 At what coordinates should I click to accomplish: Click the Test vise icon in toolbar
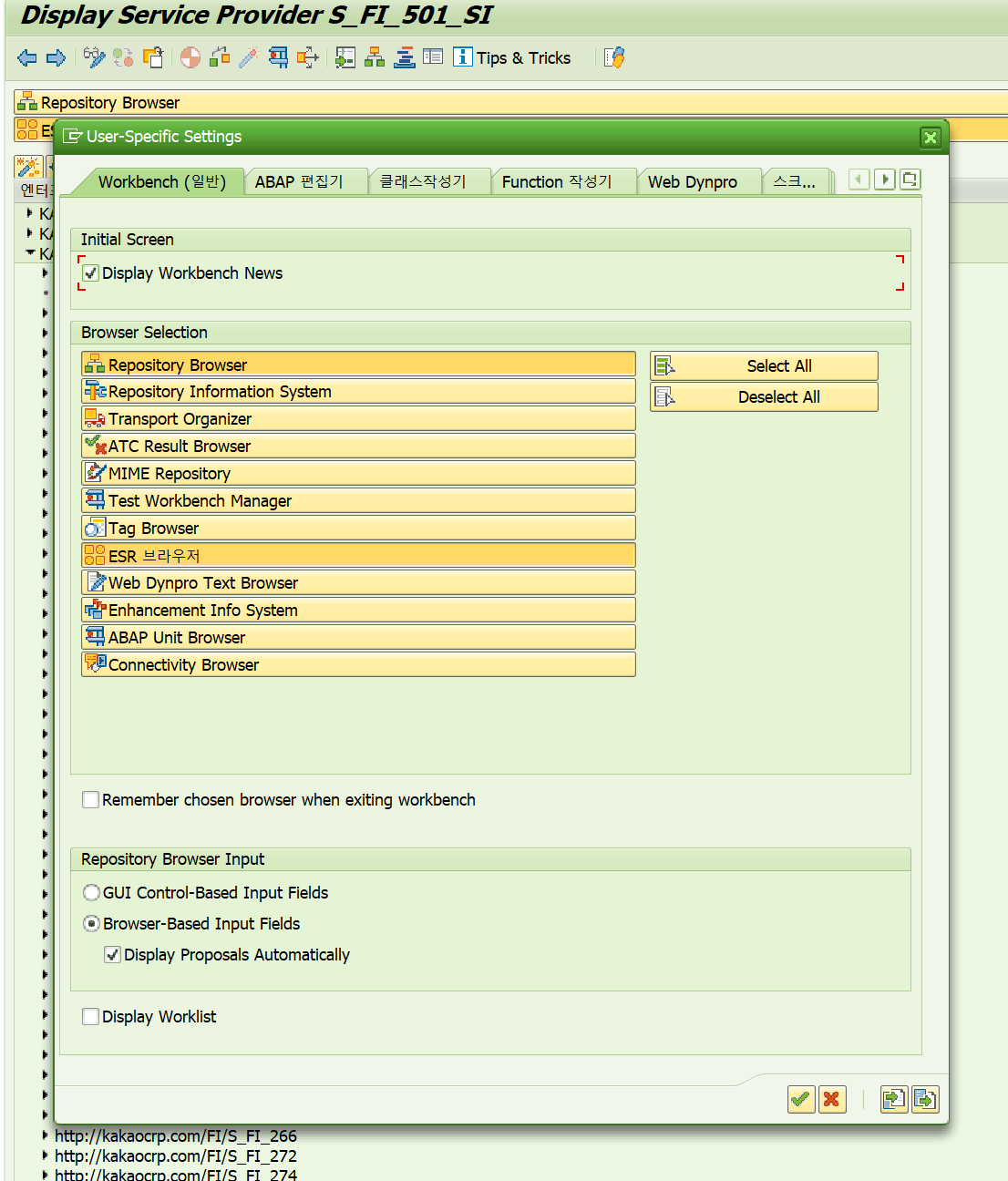tap(279, 58)
